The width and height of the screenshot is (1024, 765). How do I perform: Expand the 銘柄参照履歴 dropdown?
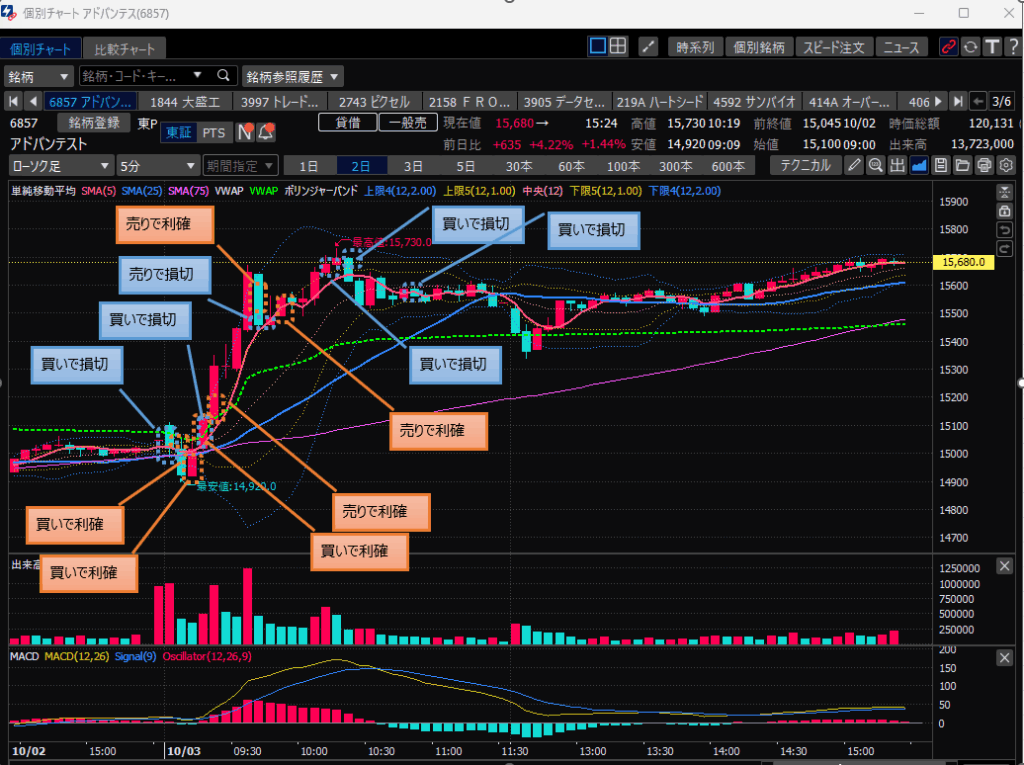click(x=293, y=76)
